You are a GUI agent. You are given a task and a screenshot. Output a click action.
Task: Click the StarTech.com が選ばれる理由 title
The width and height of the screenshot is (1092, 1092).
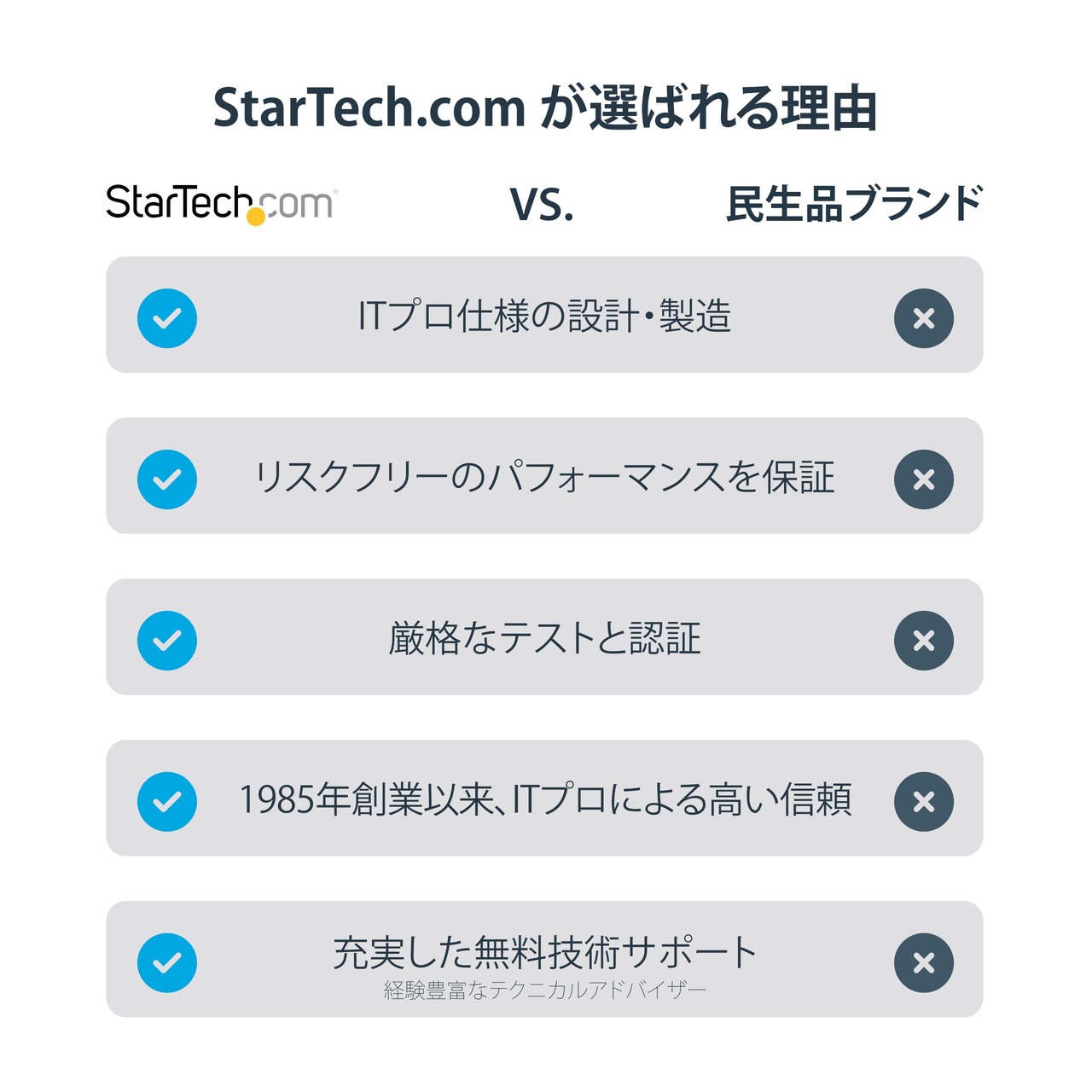545,108
